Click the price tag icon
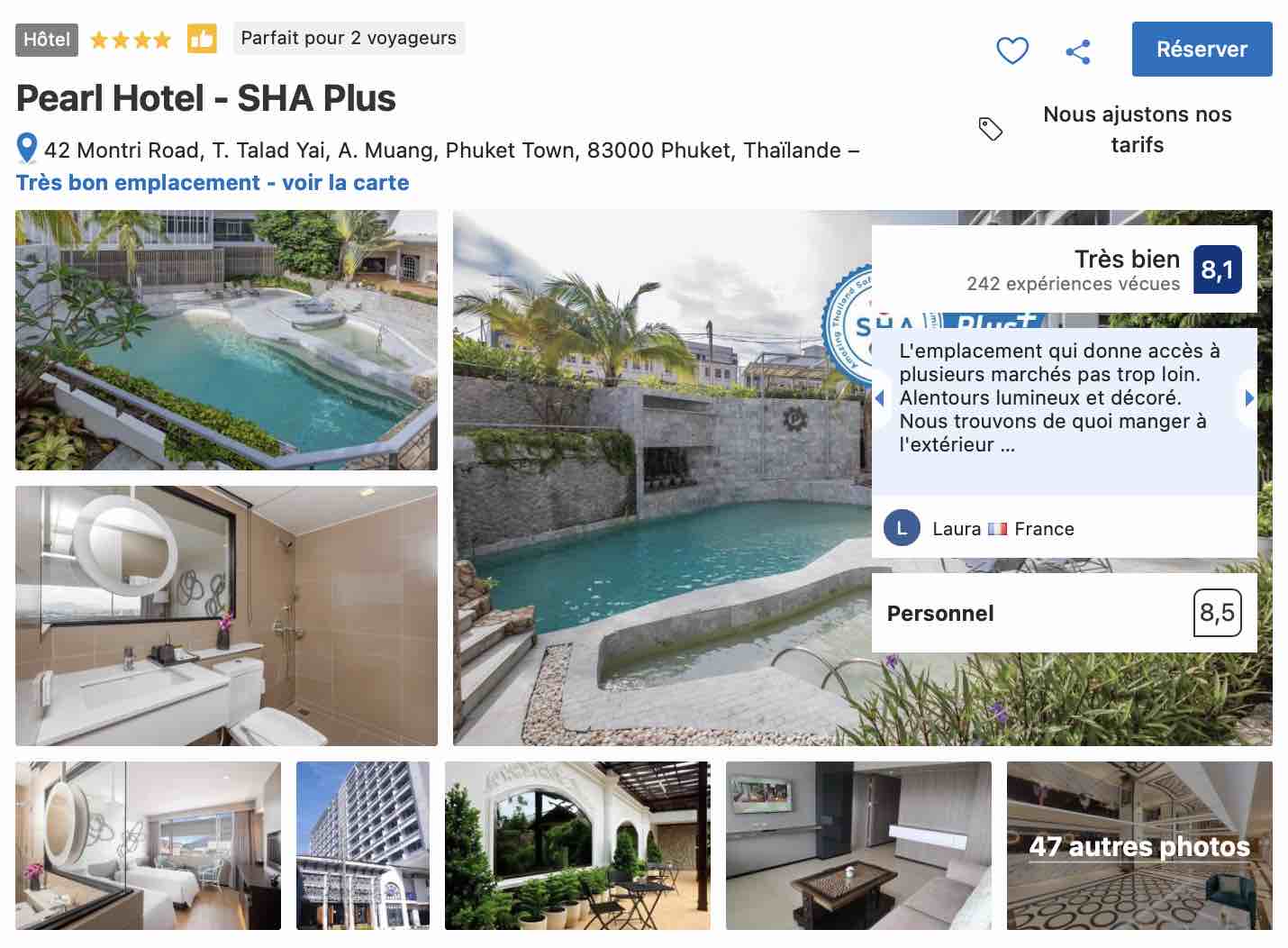This screenshot has width=1288, height=948. [x=990, y=129]
